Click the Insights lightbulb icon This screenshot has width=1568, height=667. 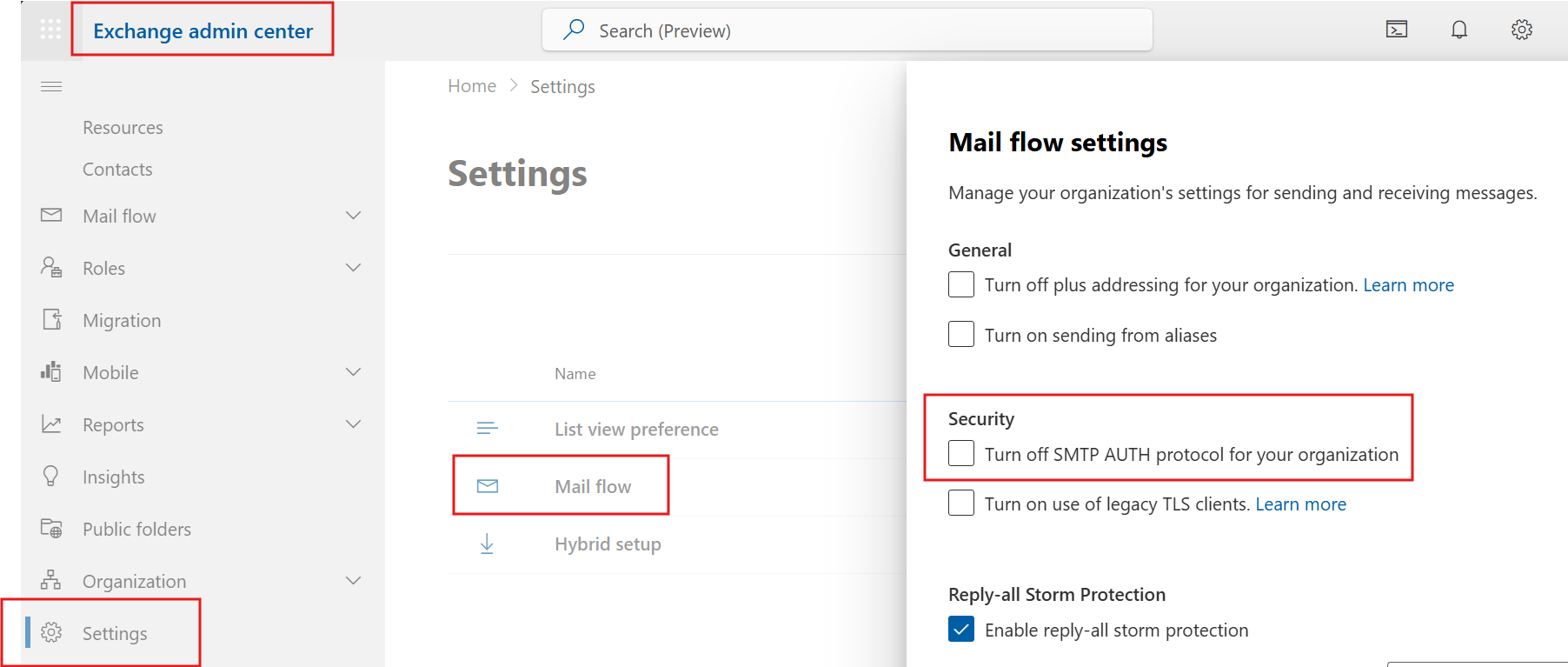point(51,476)
